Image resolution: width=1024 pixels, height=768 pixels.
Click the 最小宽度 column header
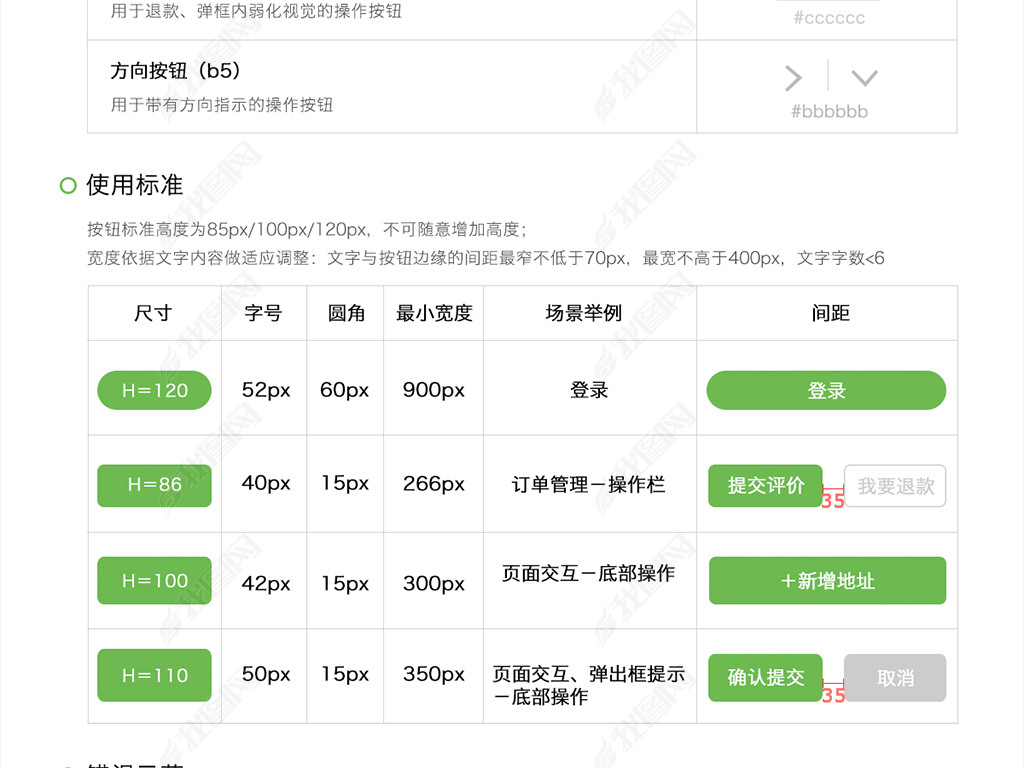(434, 313)
